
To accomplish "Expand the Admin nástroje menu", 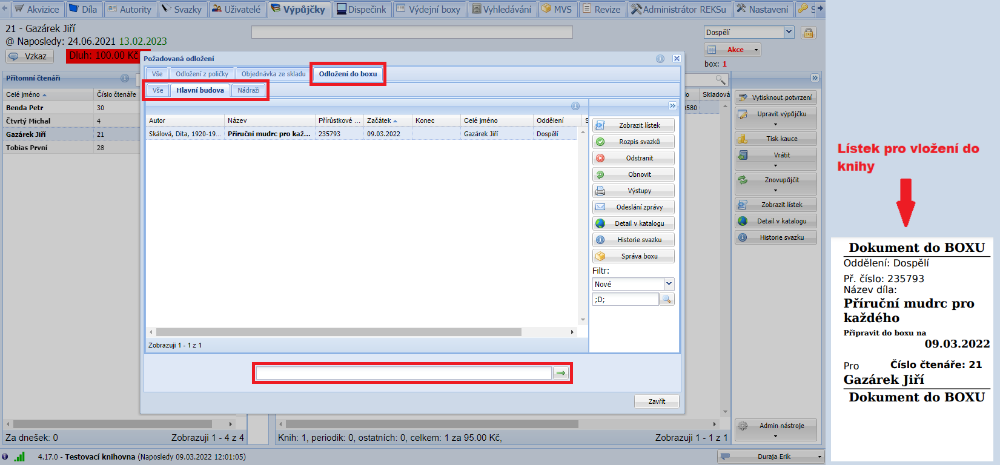I will tap(776, 426).
